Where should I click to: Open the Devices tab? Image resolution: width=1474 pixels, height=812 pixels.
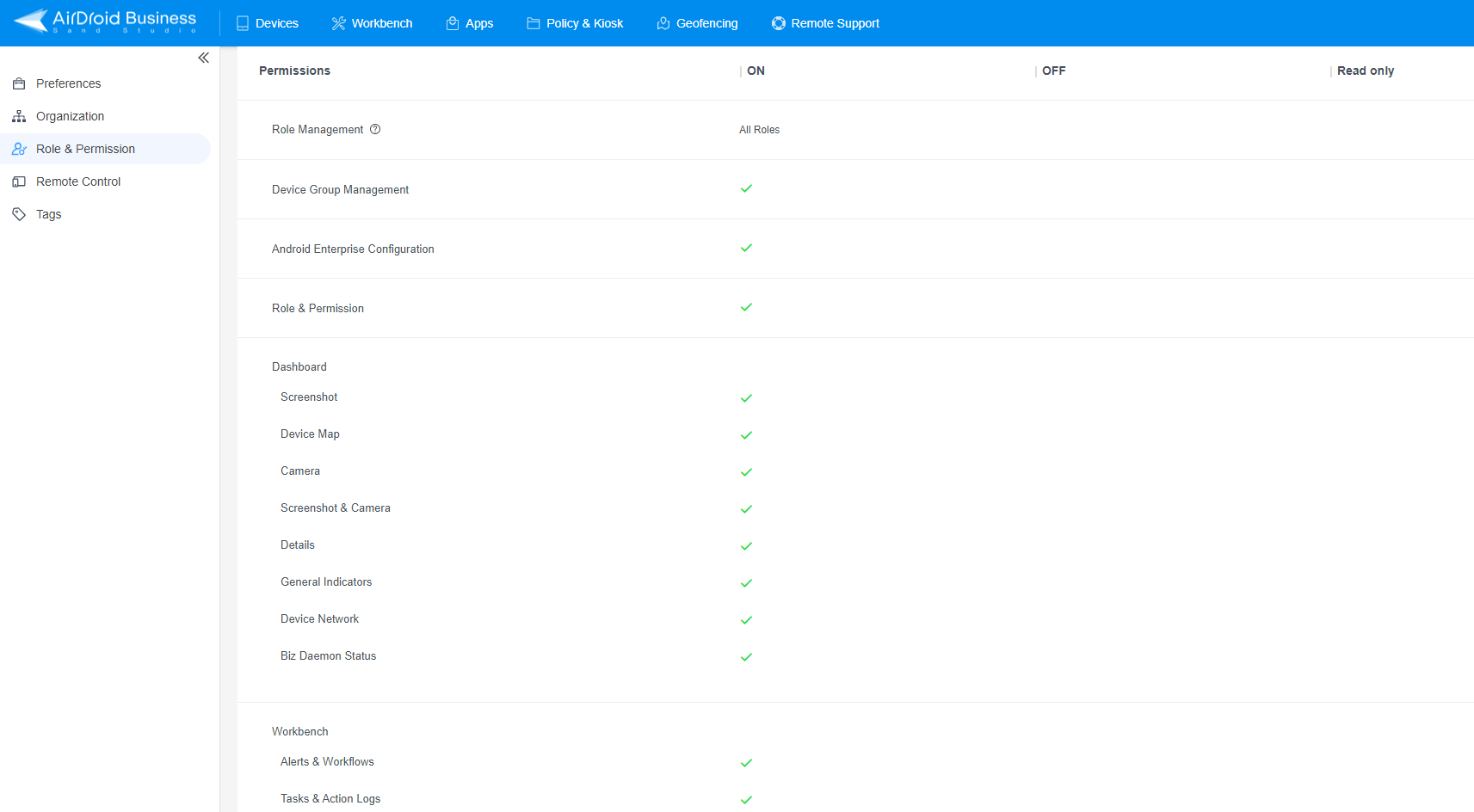(268, 23)
